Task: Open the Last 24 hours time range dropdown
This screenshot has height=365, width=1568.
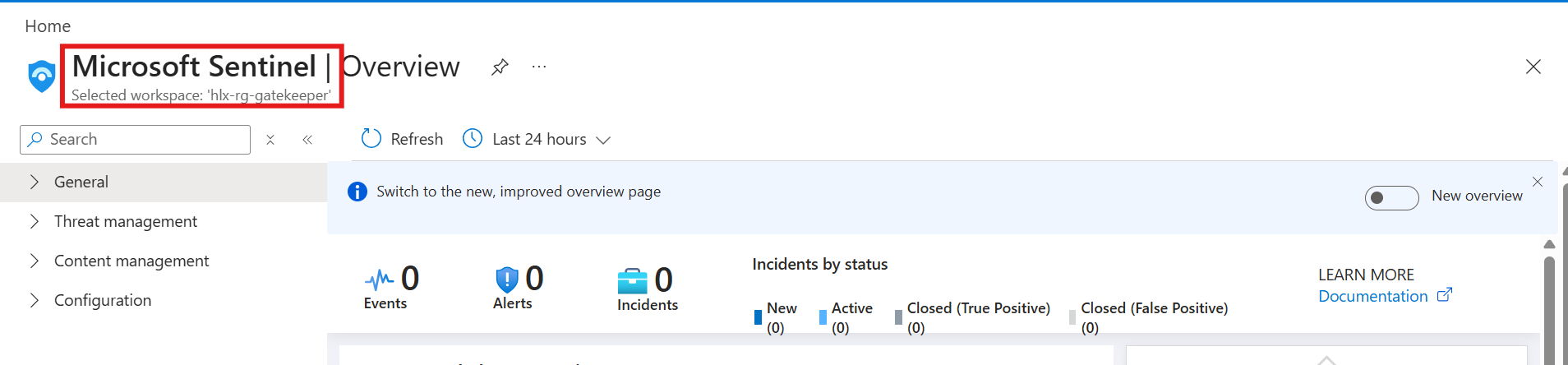Action: 537,139
